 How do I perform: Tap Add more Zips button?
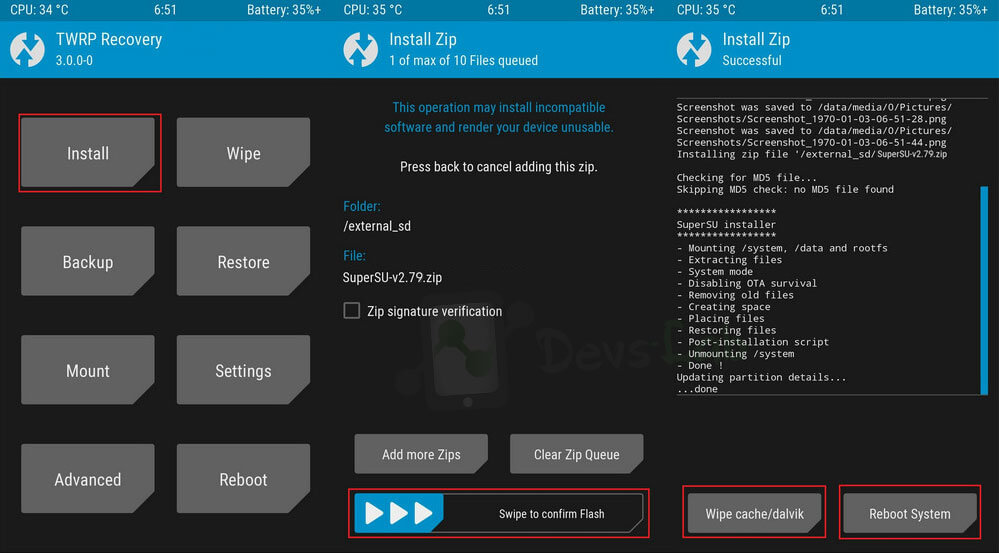pos(421,454)
